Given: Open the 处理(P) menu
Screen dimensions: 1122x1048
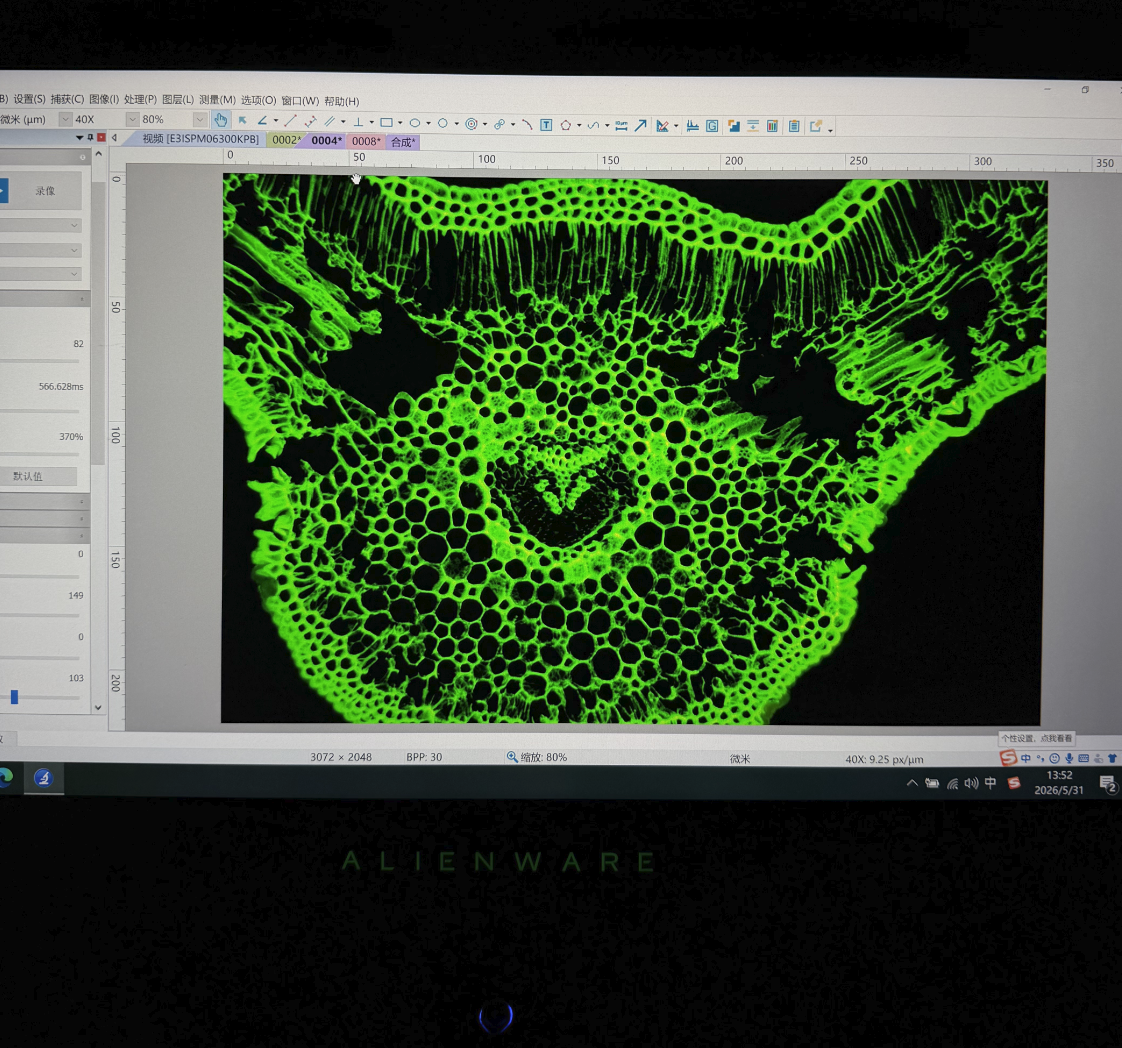Looking at the screenshot, I should point(140,99).
